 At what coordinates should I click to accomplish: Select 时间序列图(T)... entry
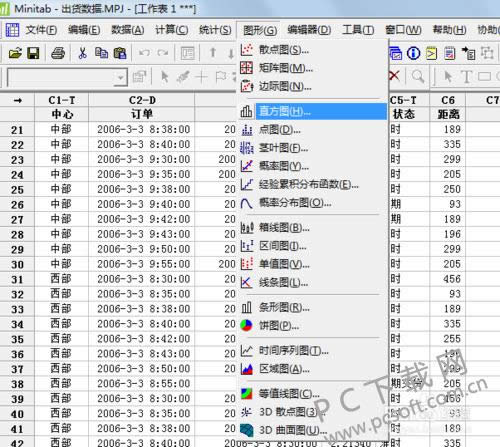point(313,350)
